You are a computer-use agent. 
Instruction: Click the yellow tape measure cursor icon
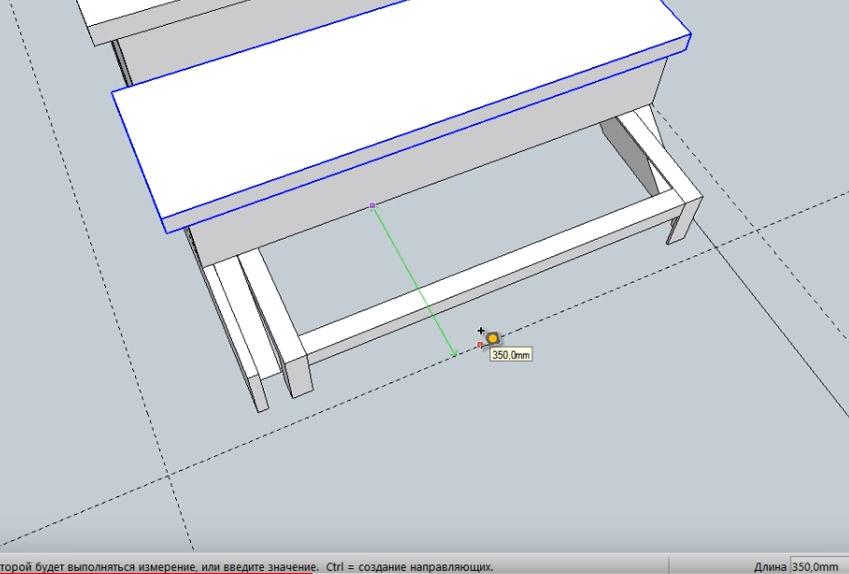(x=493, y=339)
